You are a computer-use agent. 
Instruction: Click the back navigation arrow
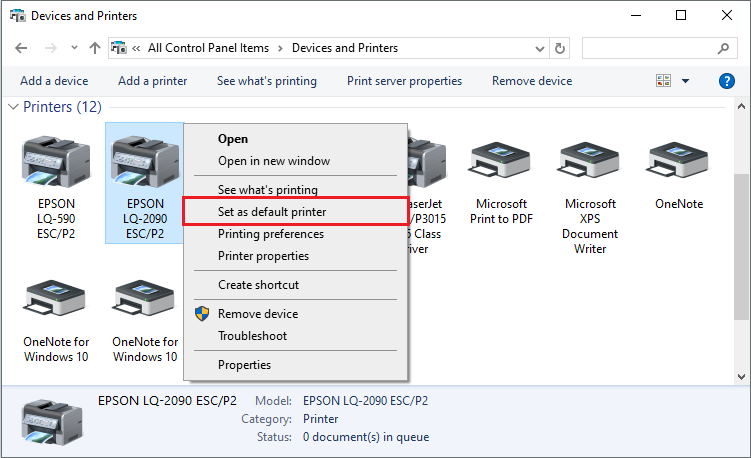pos(22,48)
